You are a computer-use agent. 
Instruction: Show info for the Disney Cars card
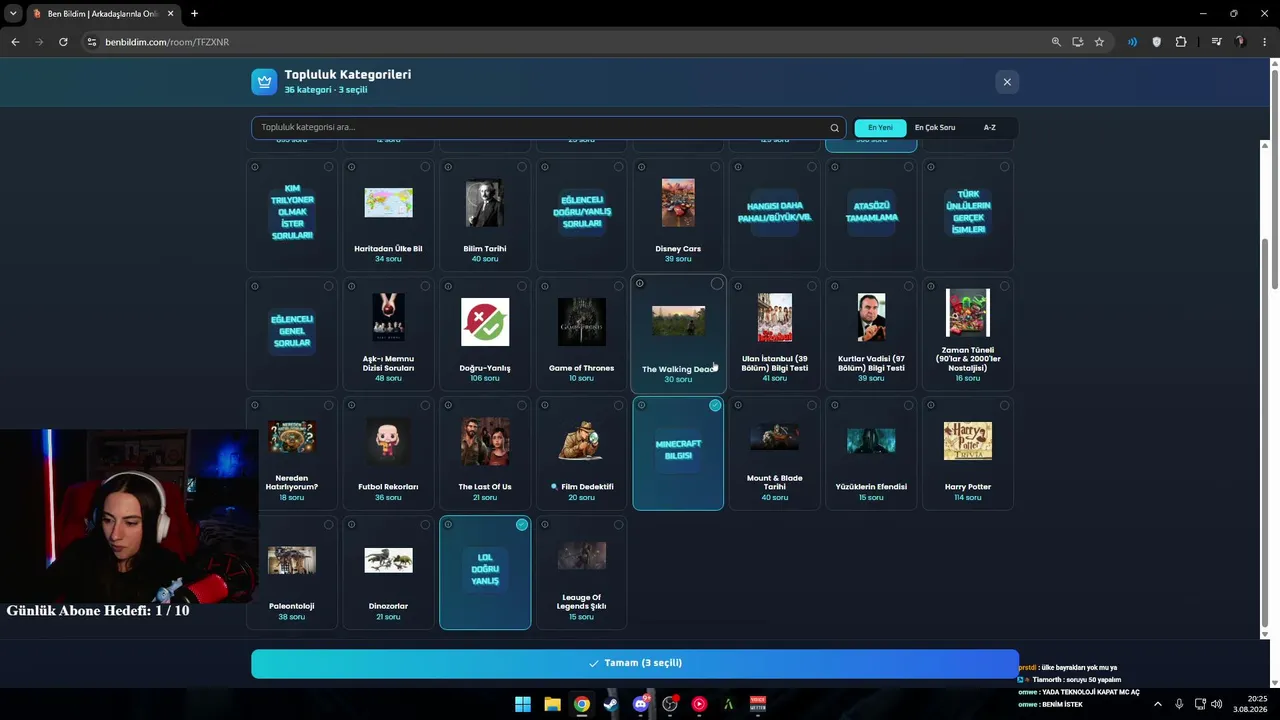641,167
